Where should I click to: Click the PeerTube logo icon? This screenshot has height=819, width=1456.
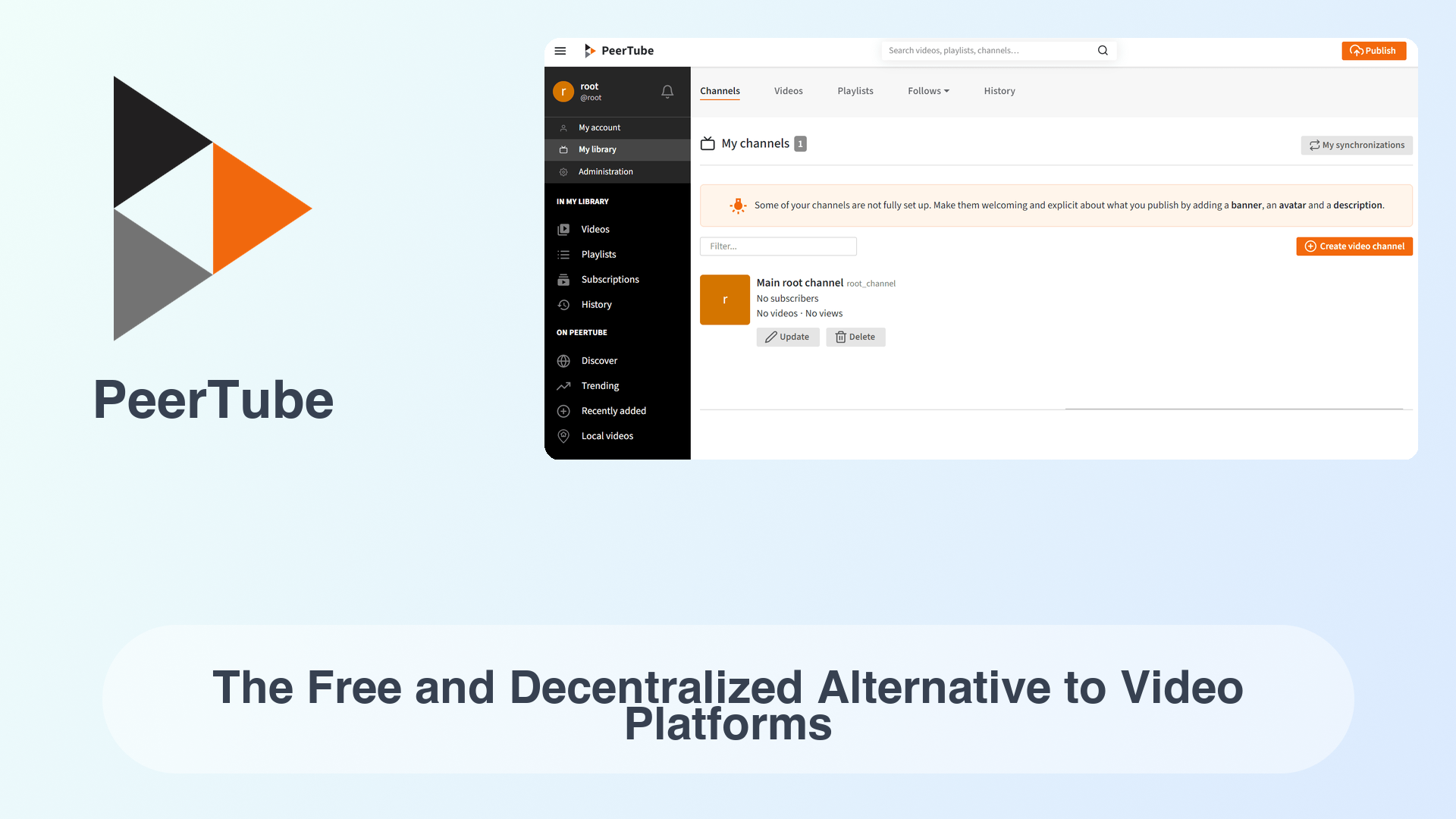589,51
